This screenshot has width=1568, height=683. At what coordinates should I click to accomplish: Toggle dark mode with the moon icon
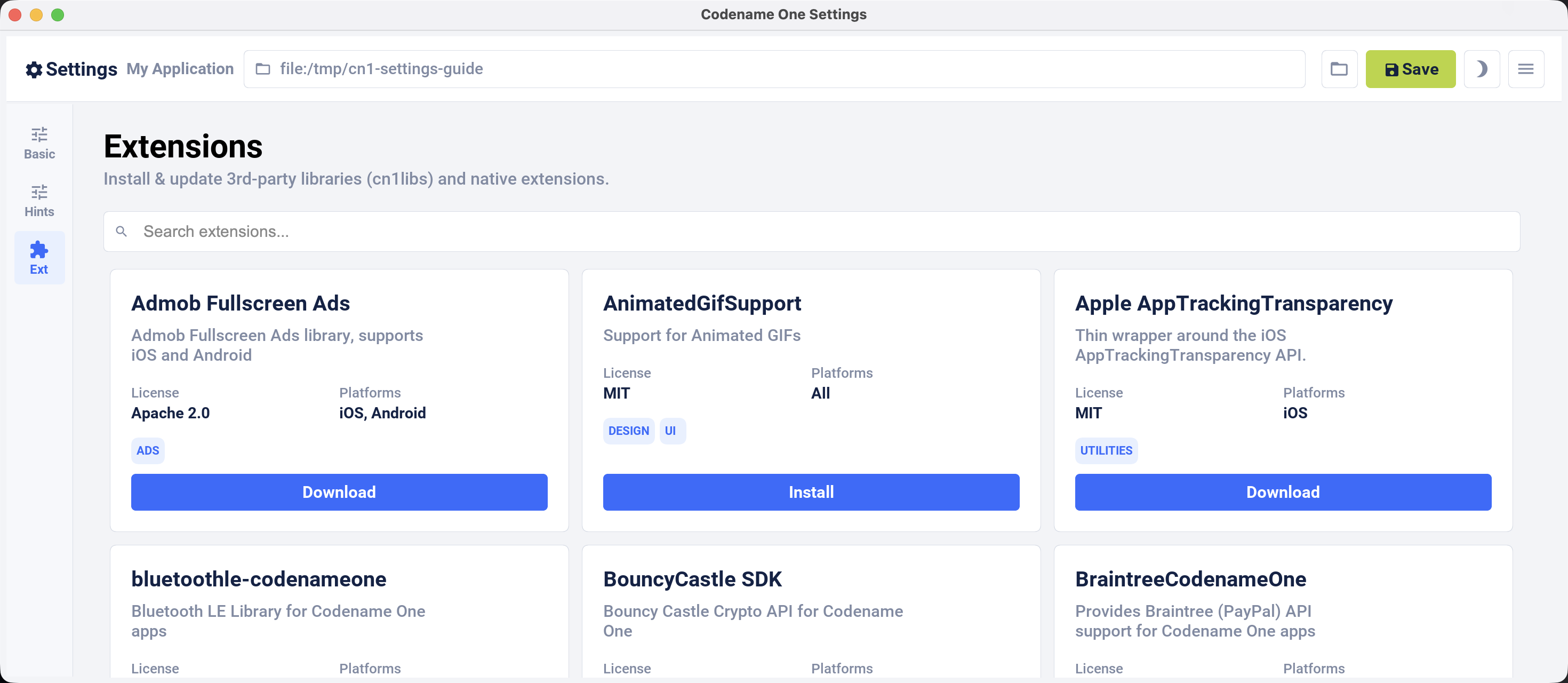(1481, 69)
